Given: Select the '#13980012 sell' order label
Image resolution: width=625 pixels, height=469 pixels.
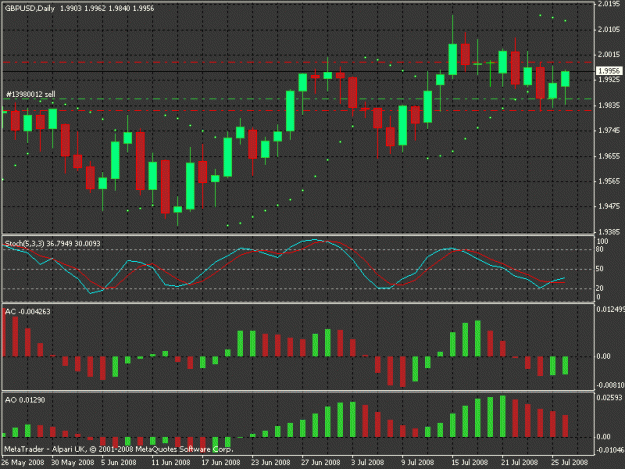Looking at the screenshot, I should click(x=31, y=94).
